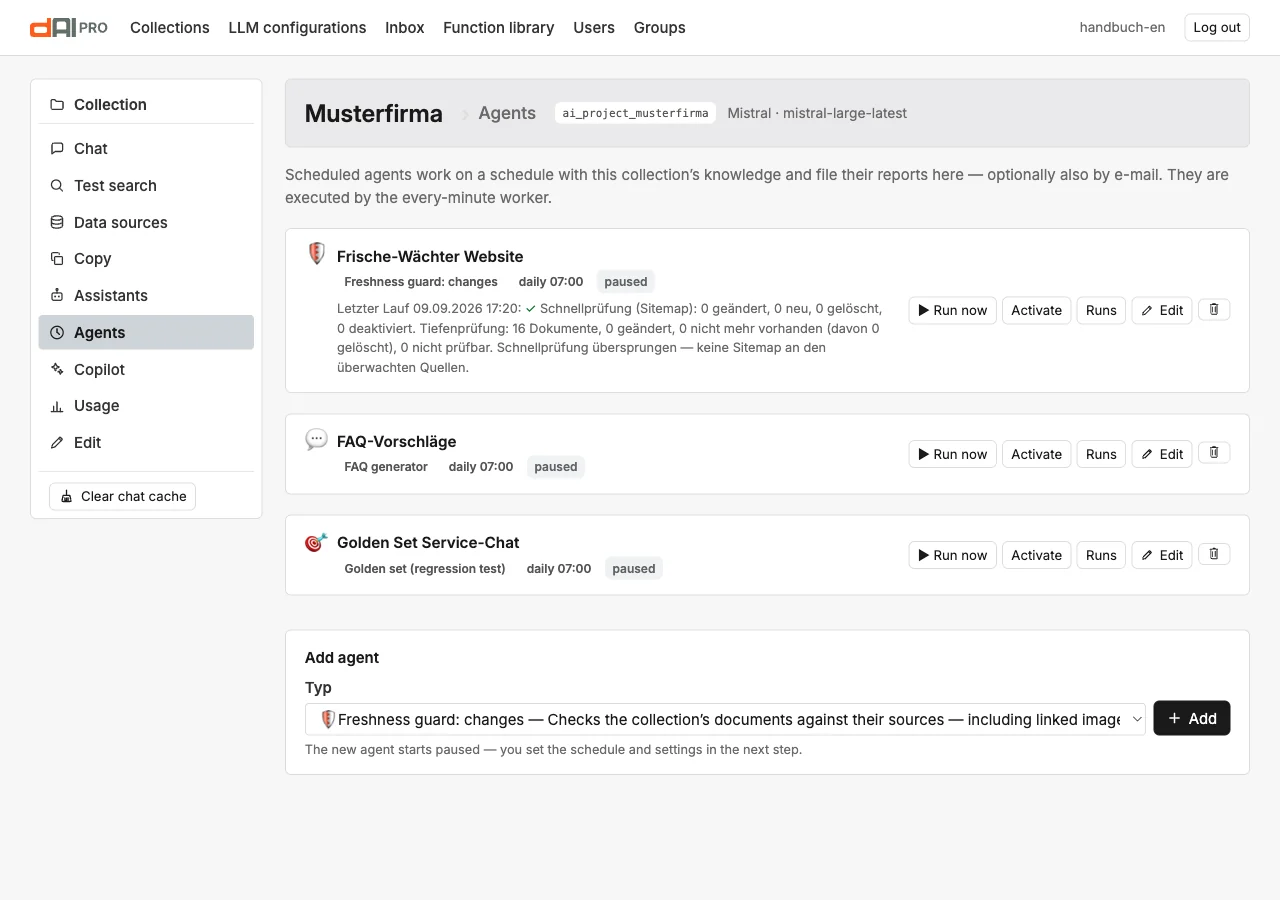Click the Assistants robot icon
The image size is (1280, 900).
[x=57, y=296]
